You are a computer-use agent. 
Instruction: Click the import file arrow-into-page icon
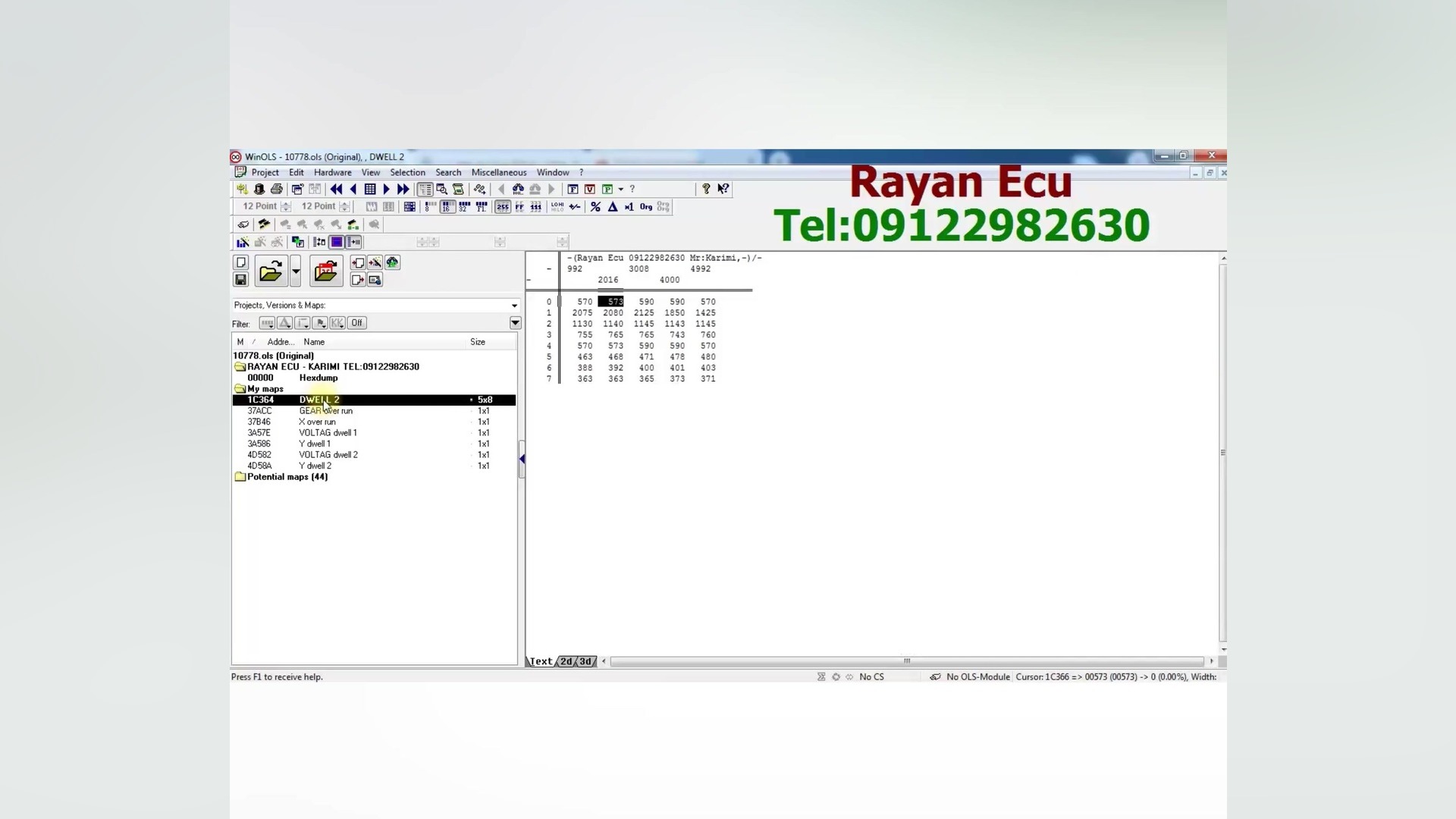[358, 262]
